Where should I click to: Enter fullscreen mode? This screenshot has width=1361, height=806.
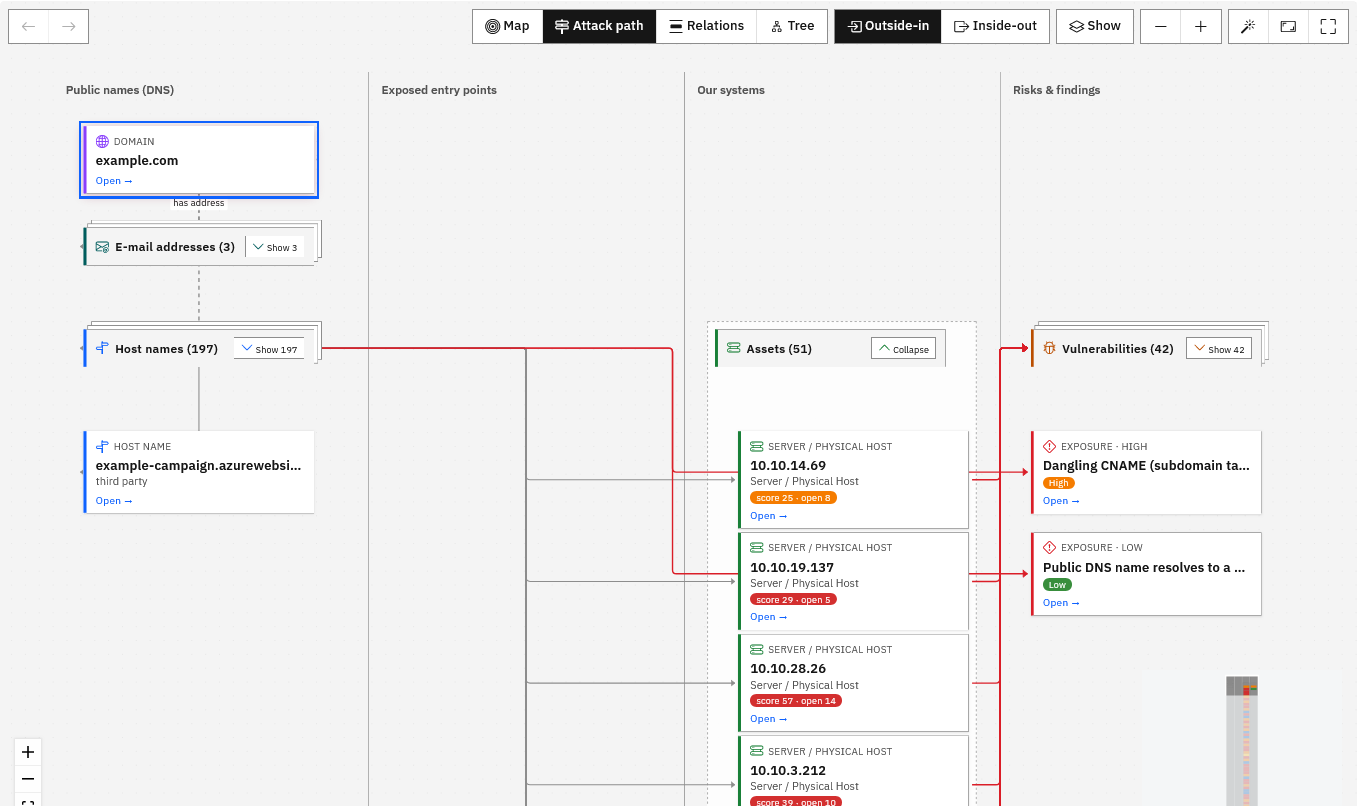(1328, 26)
